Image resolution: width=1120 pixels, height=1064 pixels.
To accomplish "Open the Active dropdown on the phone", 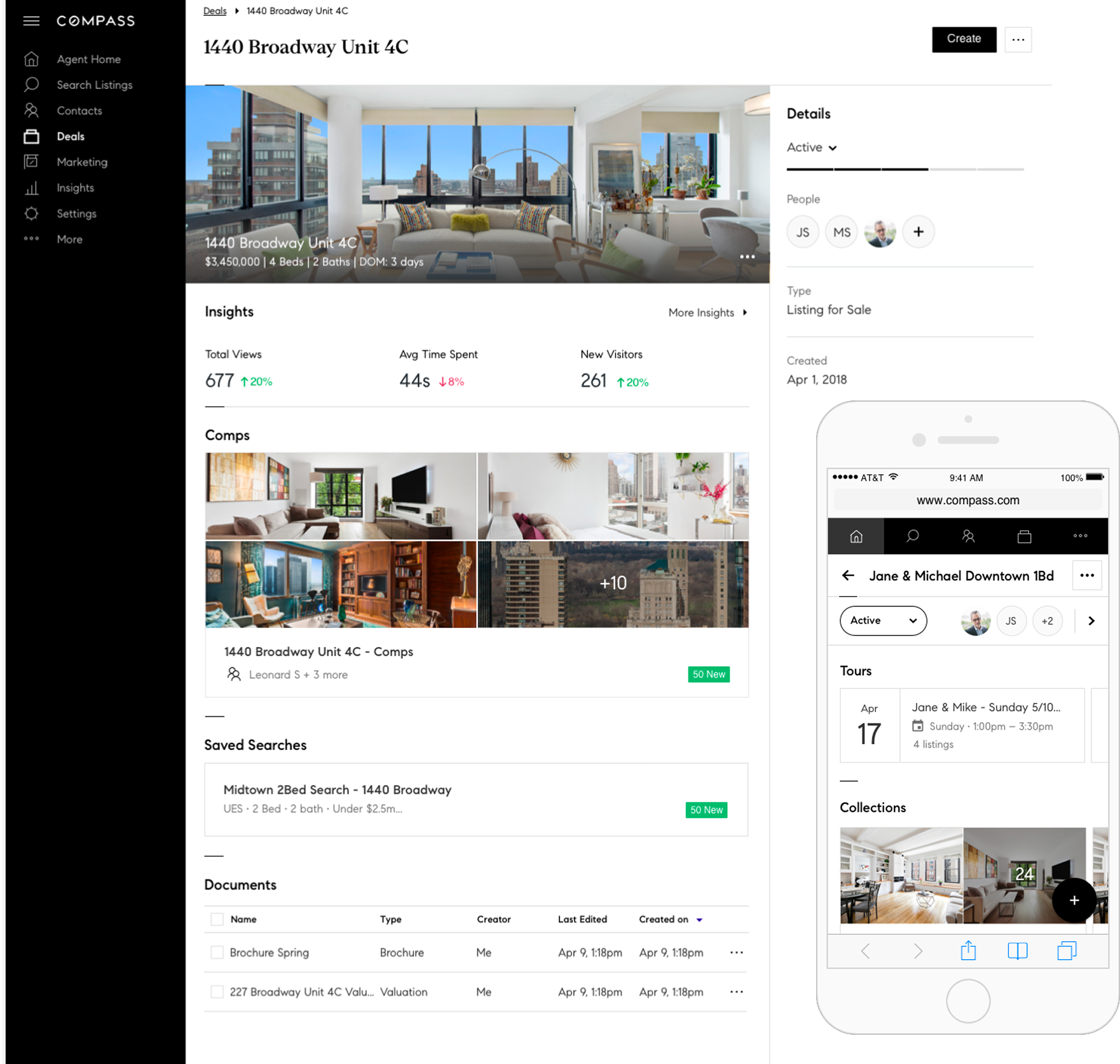I will [x=883, y=620].
